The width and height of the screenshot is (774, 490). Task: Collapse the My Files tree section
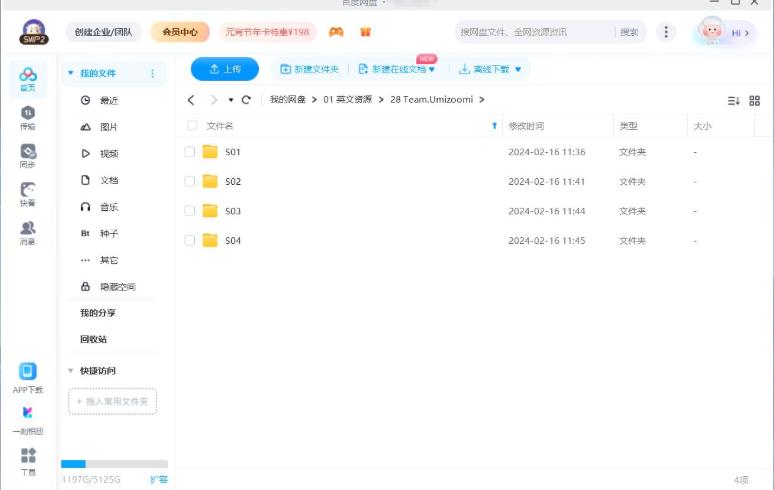coord(71,73)
